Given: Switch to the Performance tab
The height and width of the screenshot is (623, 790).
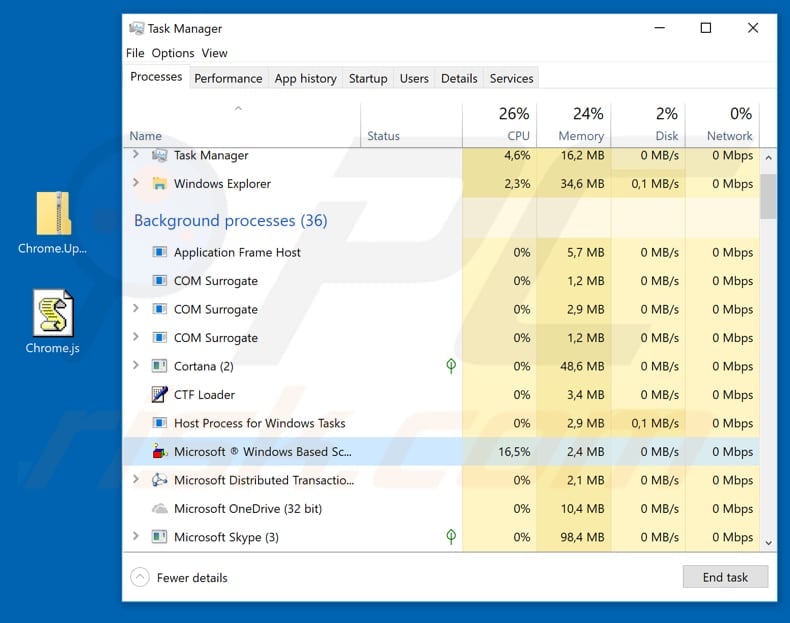Looking at the screenshot, I should pyautogui.click(x=228, y=79).
